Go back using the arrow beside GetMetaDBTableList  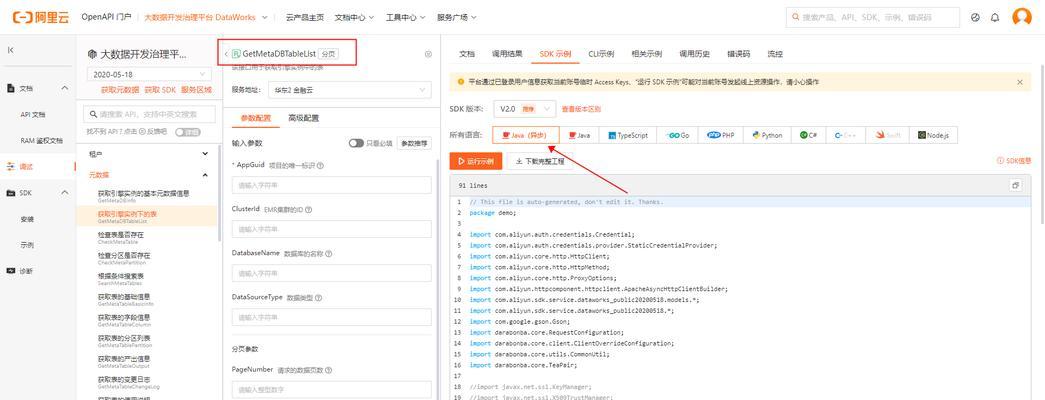[227, 53]
